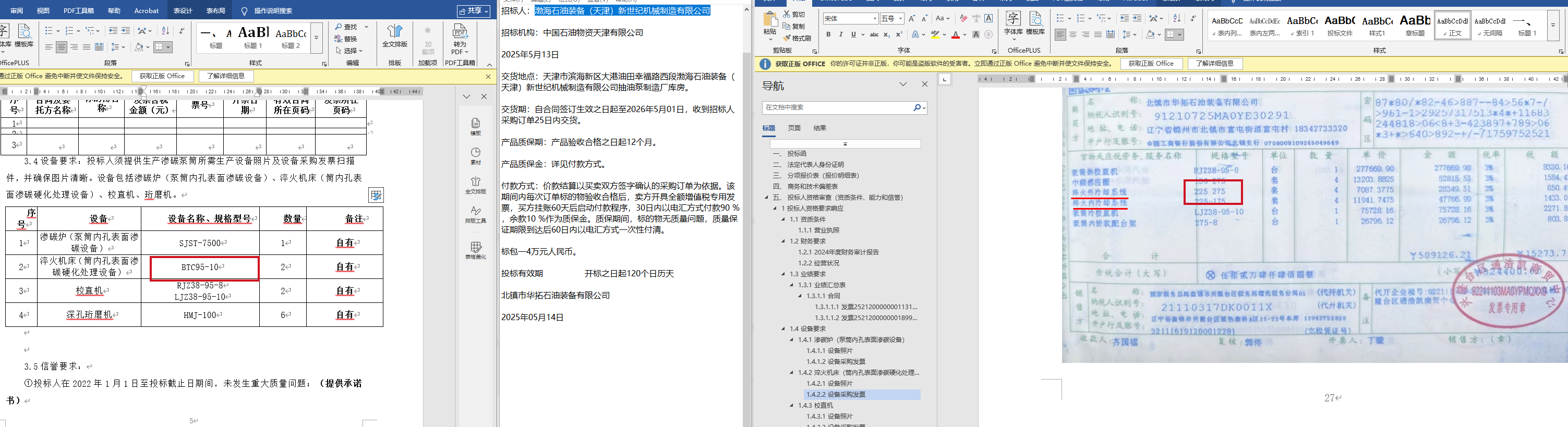Open the 表设计 tab in left Word window
The image size is (1568, 427).
click(183, 11)
